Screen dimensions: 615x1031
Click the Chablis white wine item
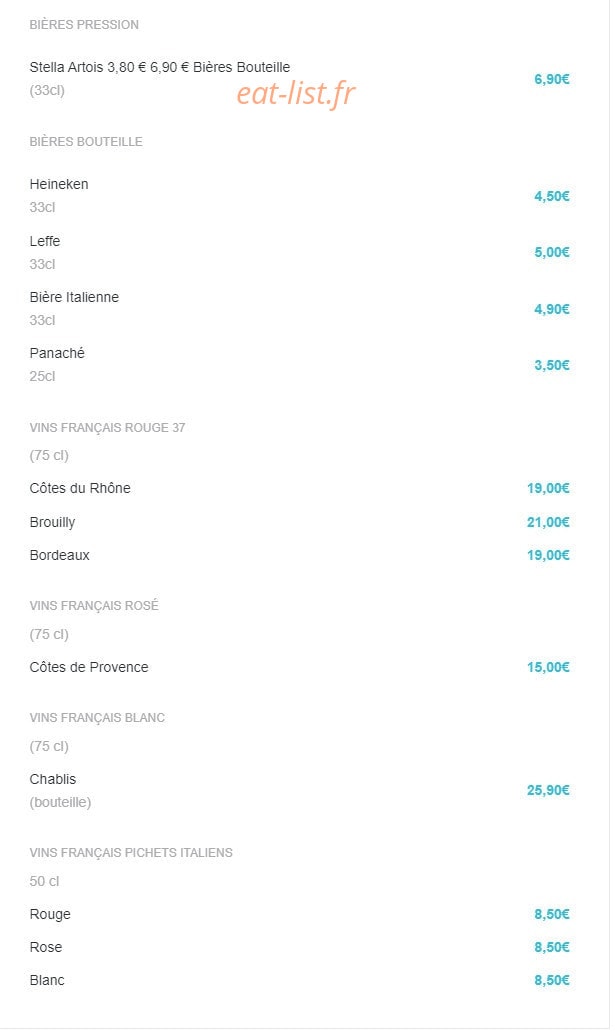pyautogui.click(x=299, y=790)
